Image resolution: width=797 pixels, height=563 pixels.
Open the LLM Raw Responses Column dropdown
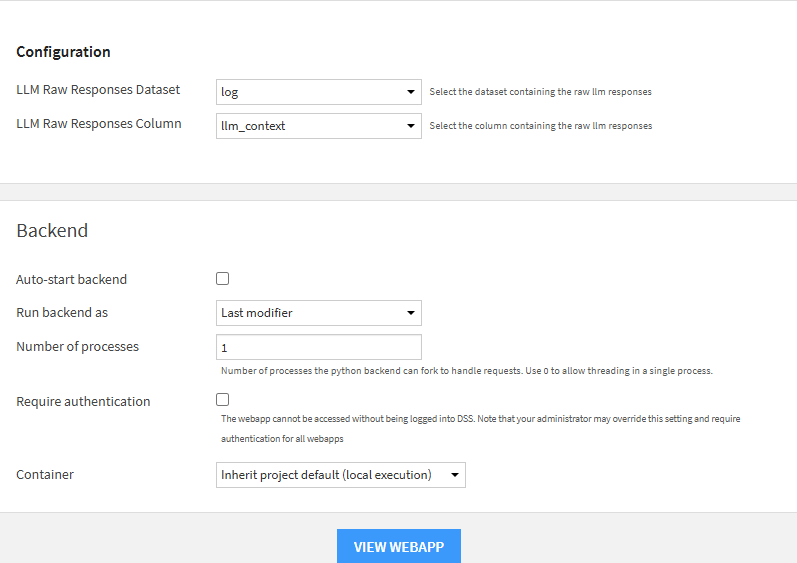318,126
